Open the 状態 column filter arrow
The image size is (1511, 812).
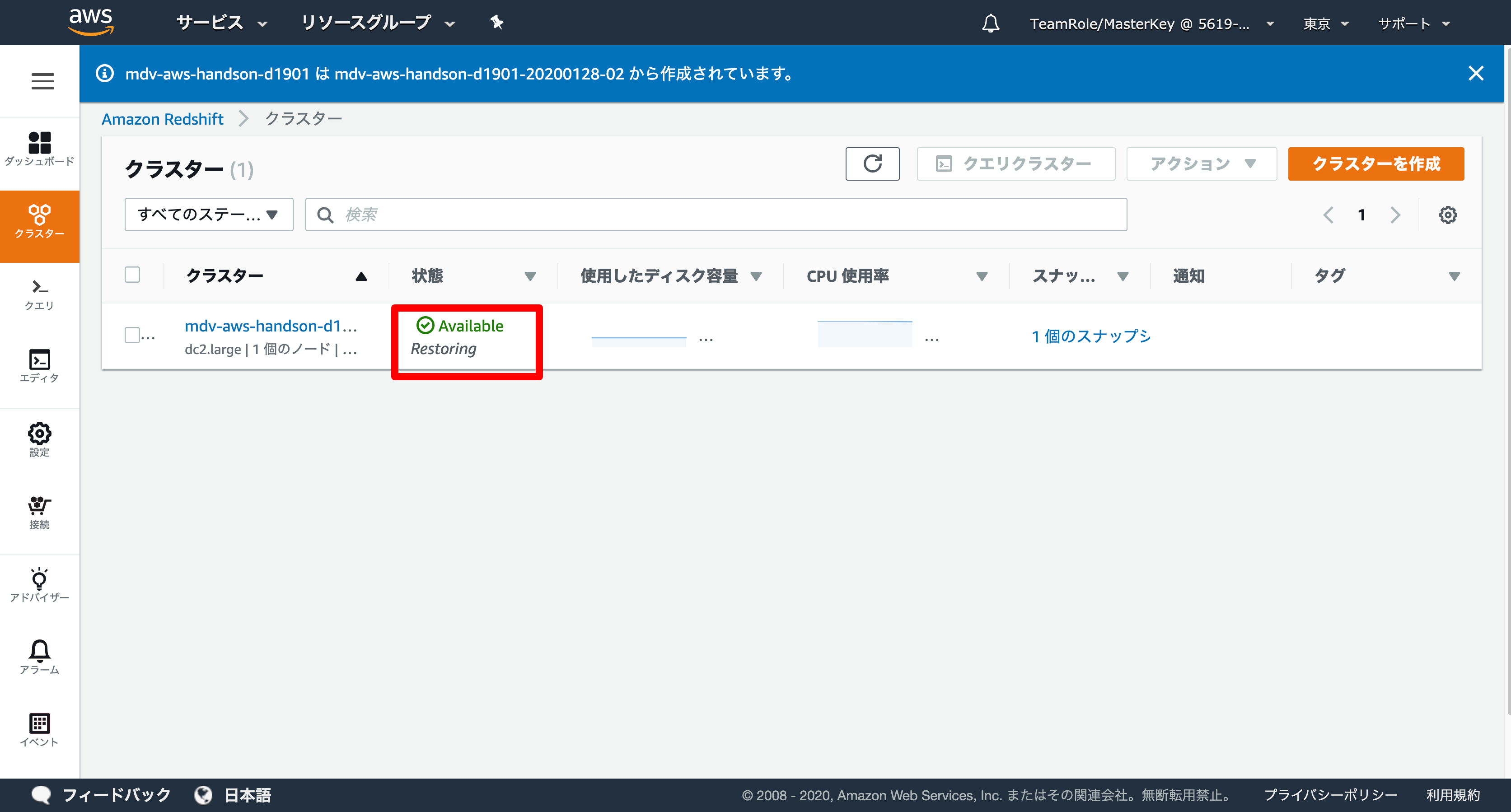[530, 276]
